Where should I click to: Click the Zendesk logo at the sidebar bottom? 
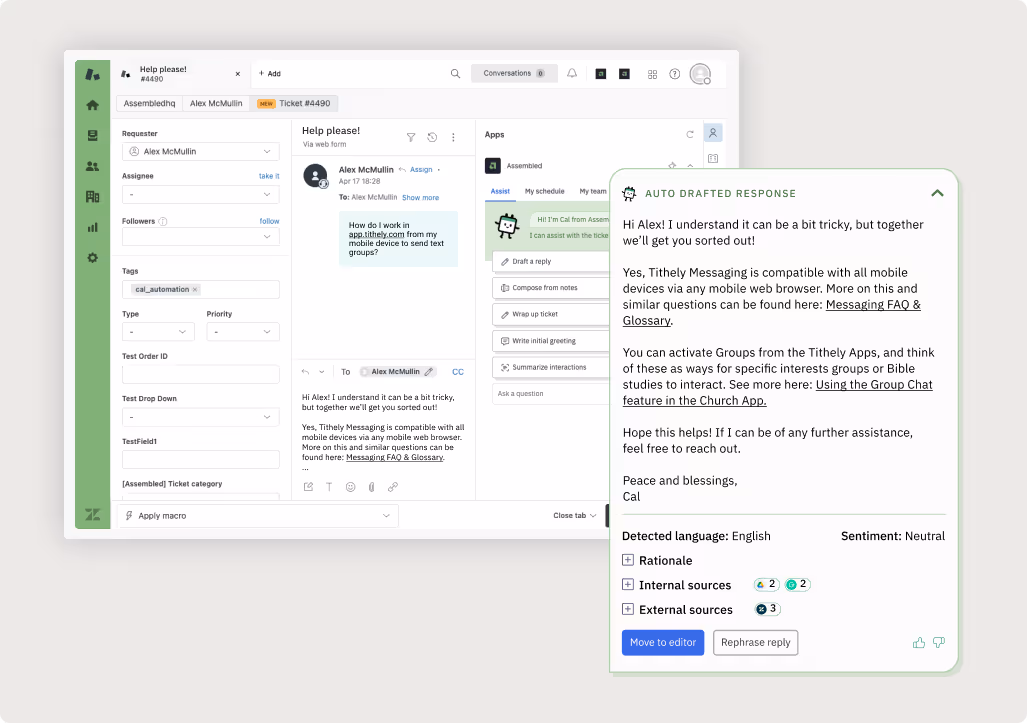pos(92,515)
